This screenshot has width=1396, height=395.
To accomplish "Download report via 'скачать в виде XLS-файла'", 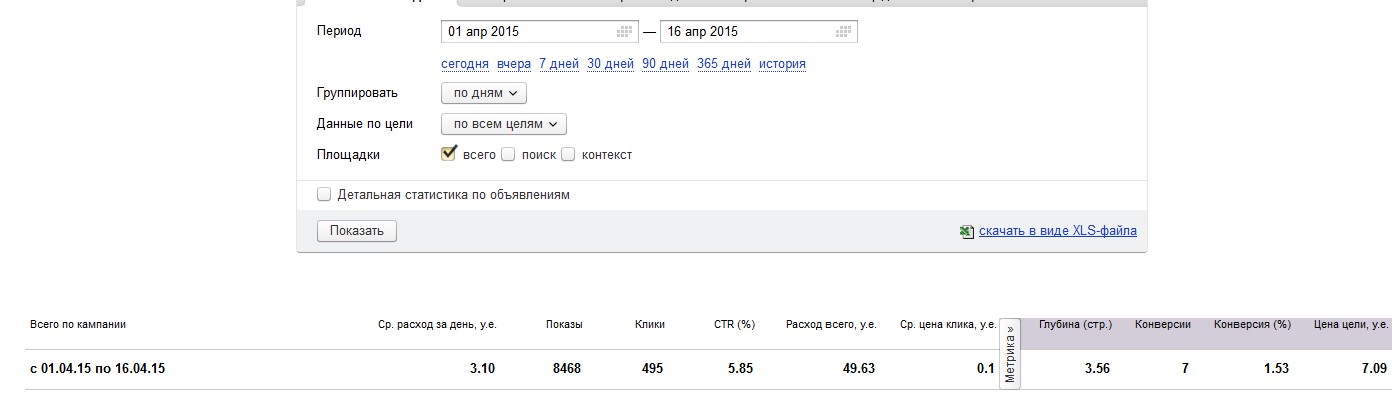I will click(x=1058, y=231).
